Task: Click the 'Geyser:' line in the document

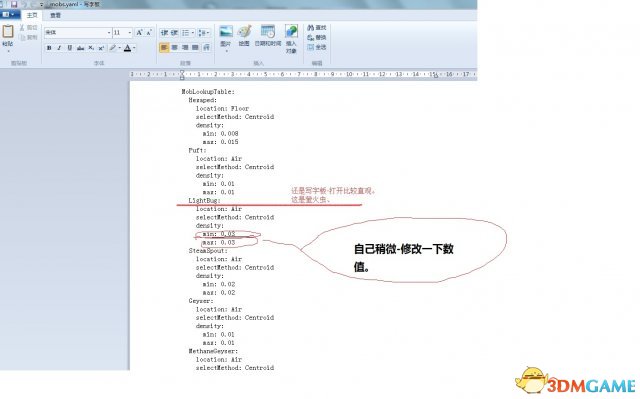Action: [201, 301]
